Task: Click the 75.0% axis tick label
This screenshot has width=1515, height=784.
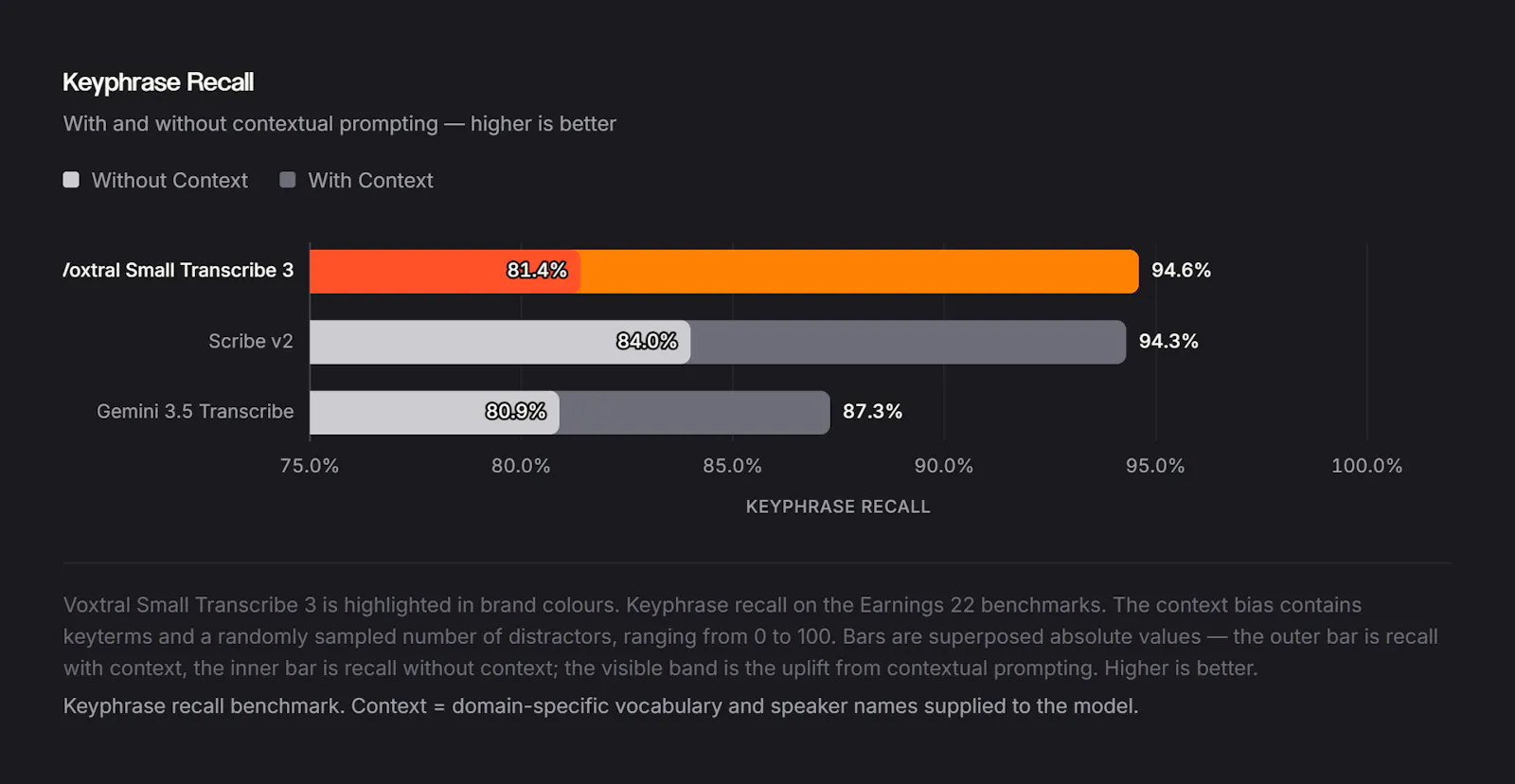Action: tap(310, 466)
